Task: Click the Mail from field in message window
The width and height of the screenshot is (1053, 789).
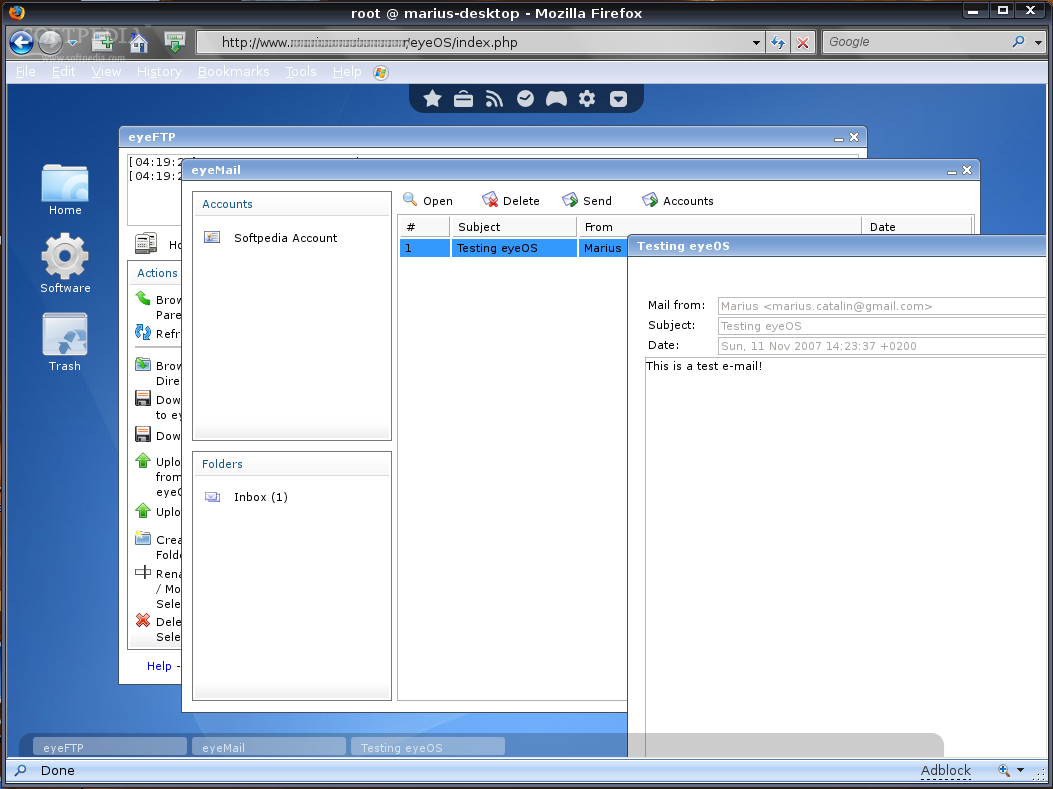Action: [x=882, y=306]
